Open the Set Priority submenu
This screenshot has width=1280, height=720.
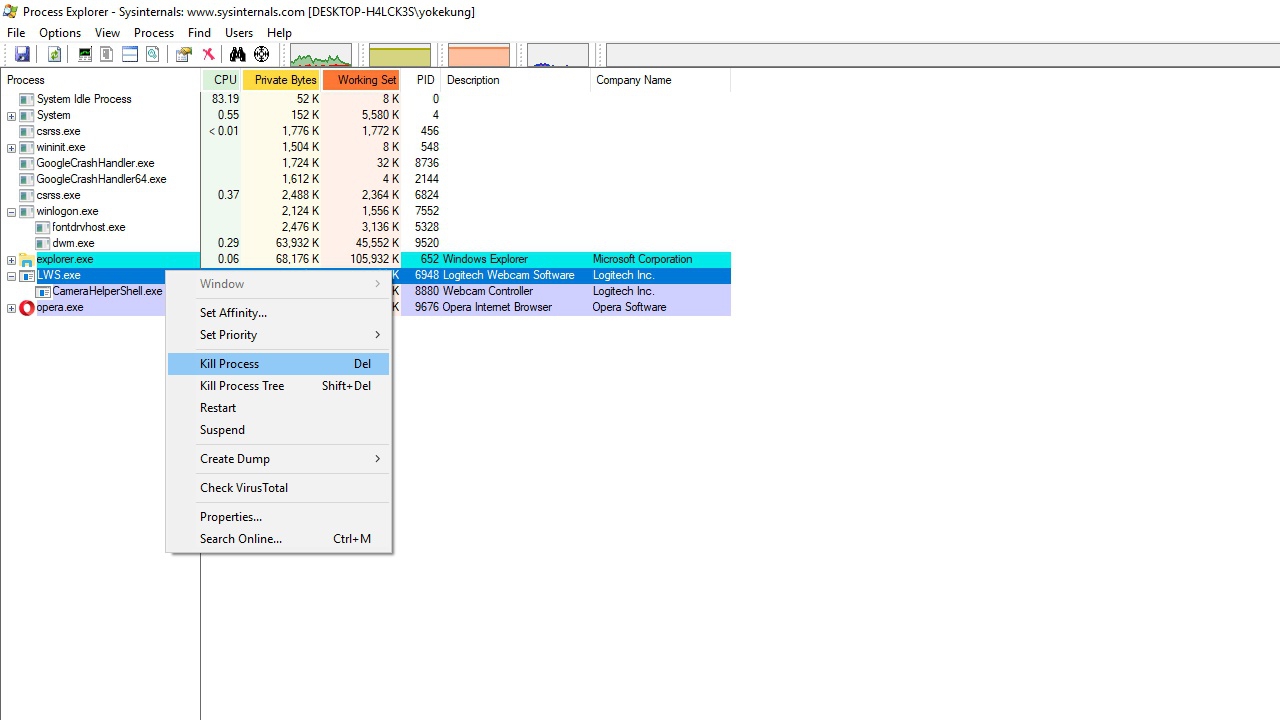[x=279, y=335]
